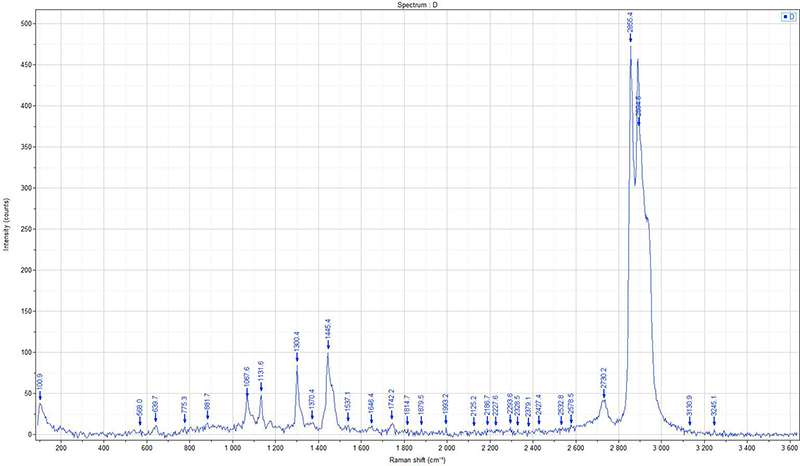Click the 3130.9 peak marker
This screenshot has width=800, height=466.
[x=690, y=420]
